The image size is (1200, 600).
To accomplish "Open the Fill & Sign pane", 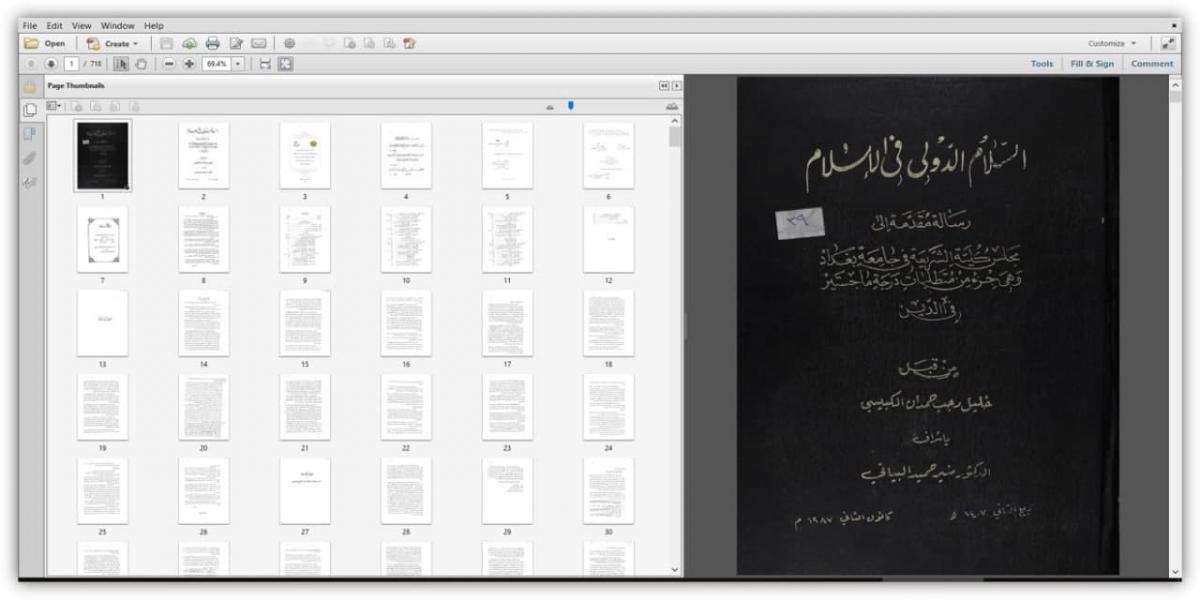I will tap(1092, 64).
